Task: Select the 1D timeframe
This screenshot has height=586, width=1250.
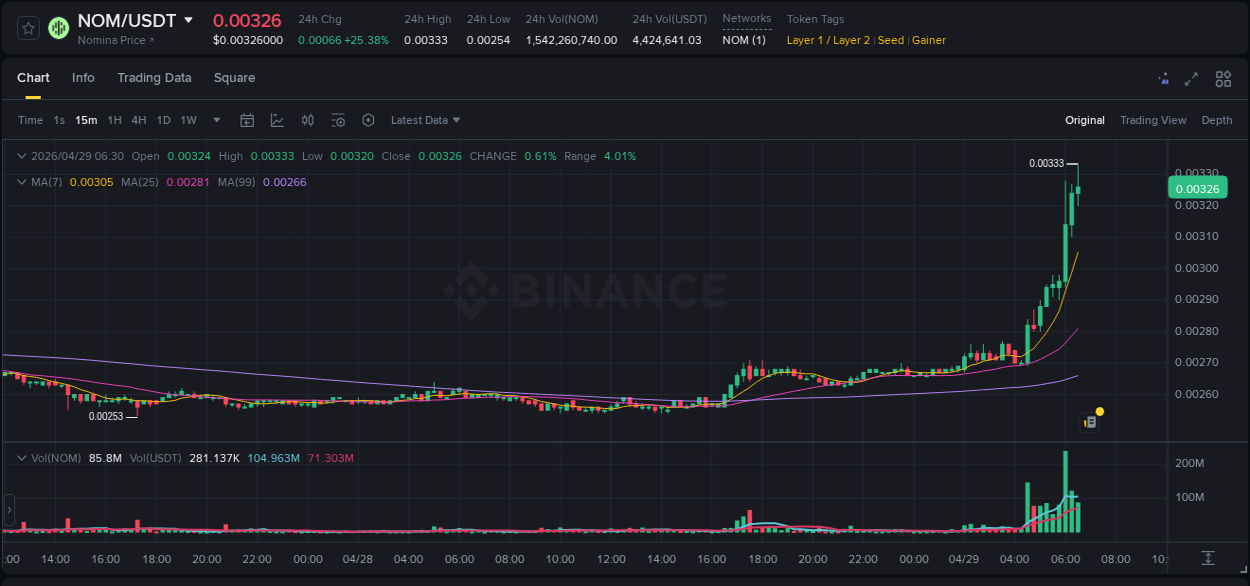Action: click(162, 120)
